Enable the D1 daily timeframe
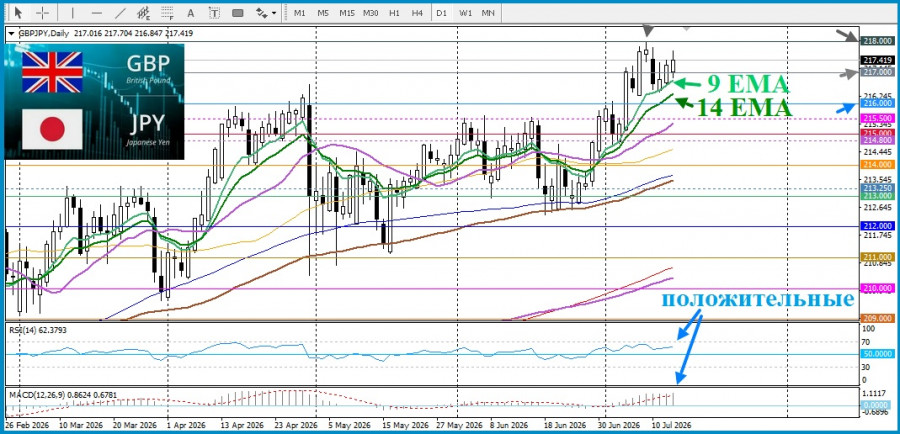The width and height of the screenshot is (900, 434). [441, 13]
